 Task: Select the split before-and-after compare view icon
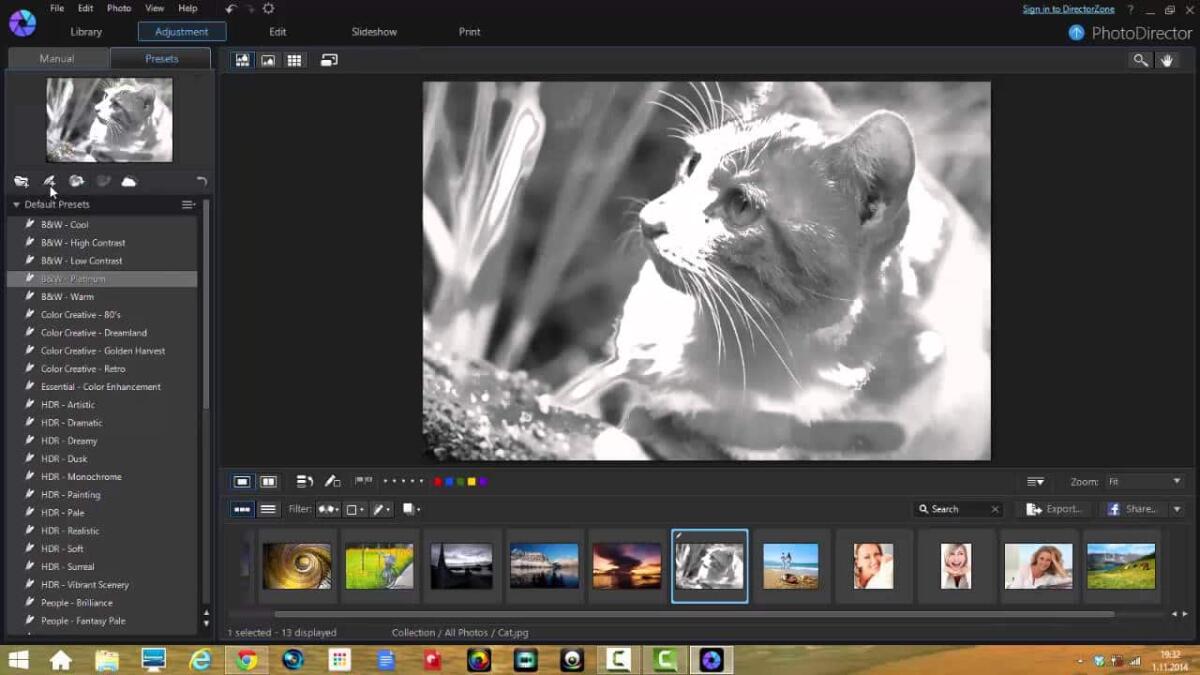[269, 481]
